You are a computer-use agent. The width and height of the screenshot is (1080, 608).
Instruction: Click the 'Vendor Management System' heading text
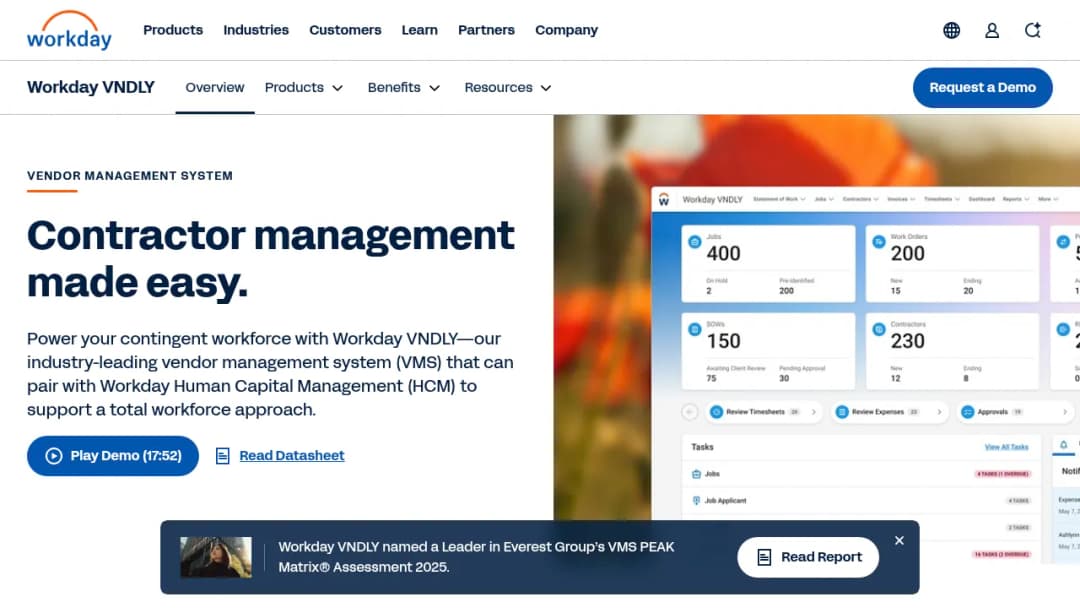tap(129, 176)
